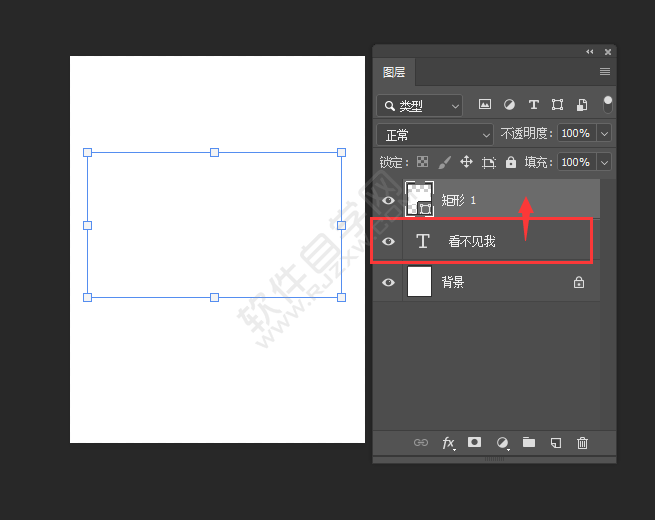This screenshot has width=655, height=520.
Task: Click the top-center transform handle
Action: point(214,152)
